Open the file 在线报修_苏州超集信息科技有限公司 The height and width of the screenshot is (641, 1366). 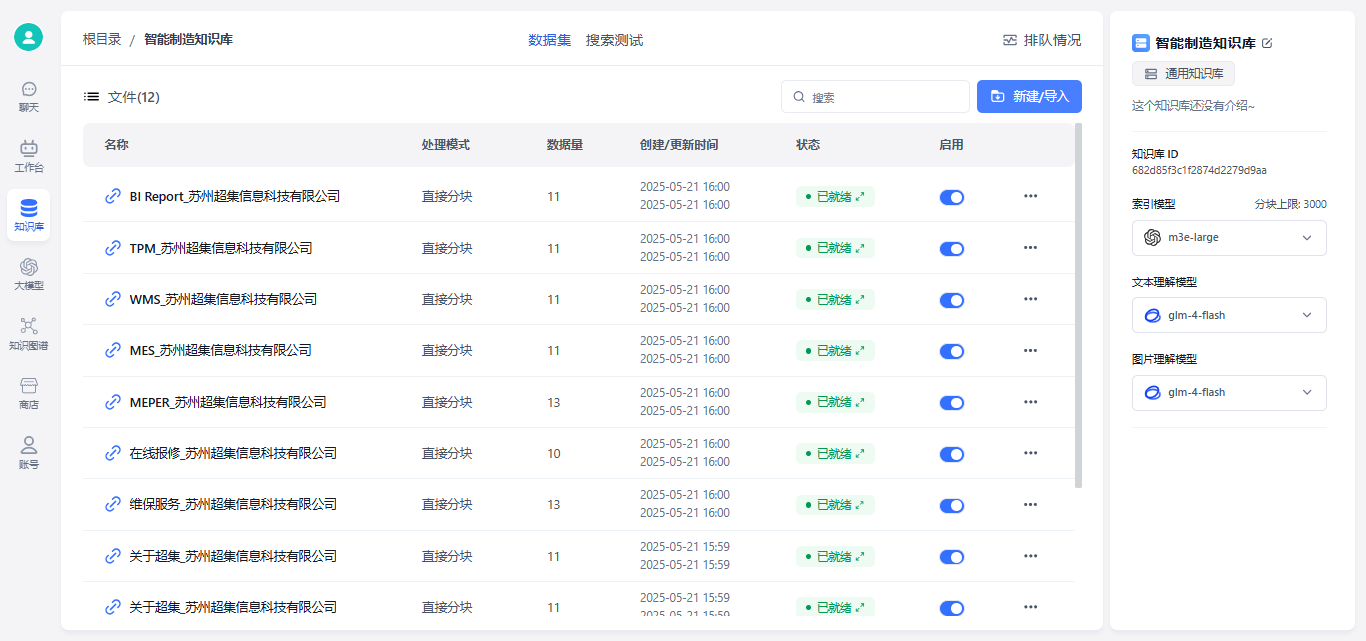click(x=233, y=453)
